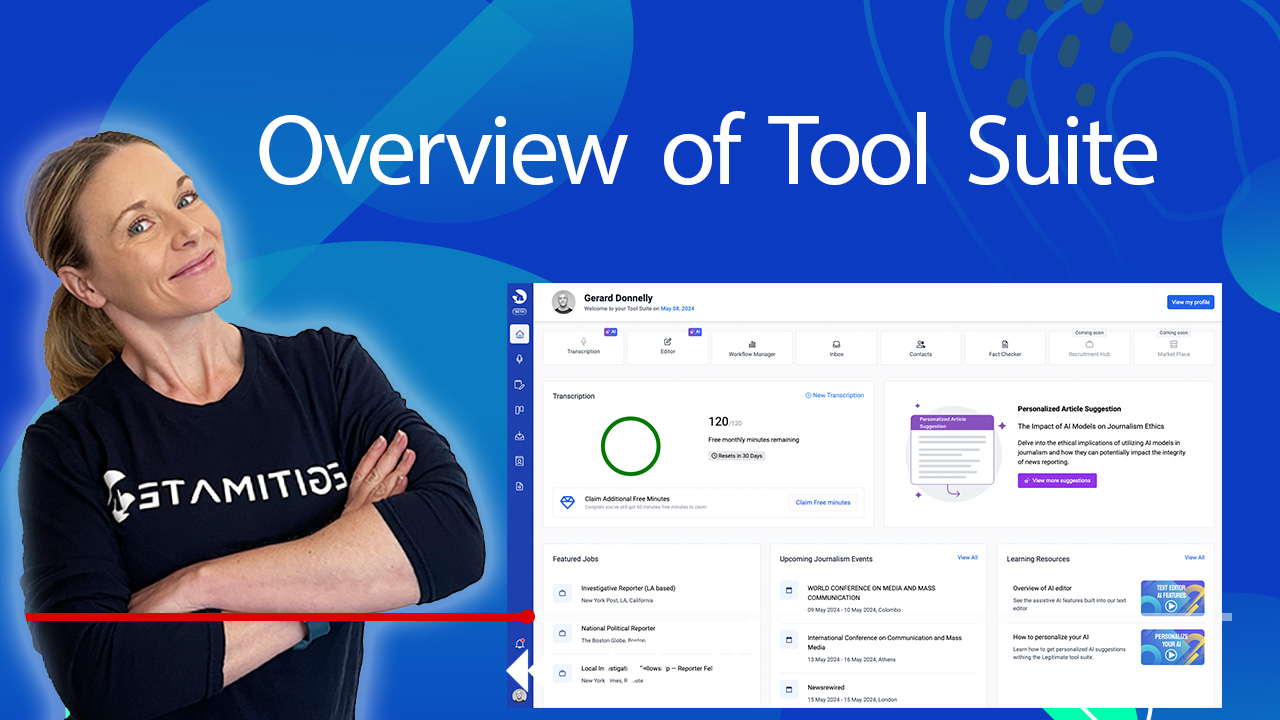1280x720 pixels.
Task: Click the Home icon in the sidebar
Action: (x=519, y=334)
